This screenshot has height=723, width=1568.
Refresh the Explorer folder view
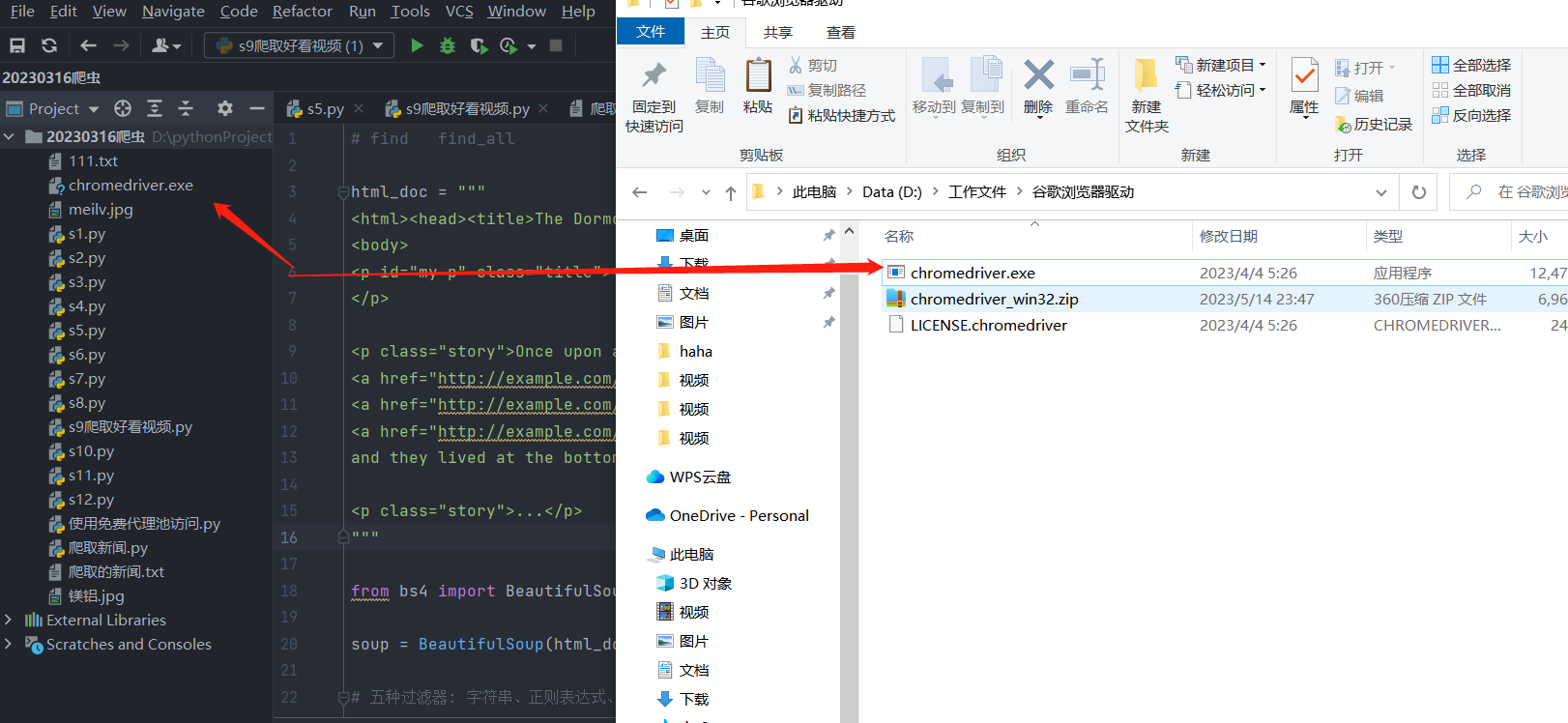(x=1418, y=192)
